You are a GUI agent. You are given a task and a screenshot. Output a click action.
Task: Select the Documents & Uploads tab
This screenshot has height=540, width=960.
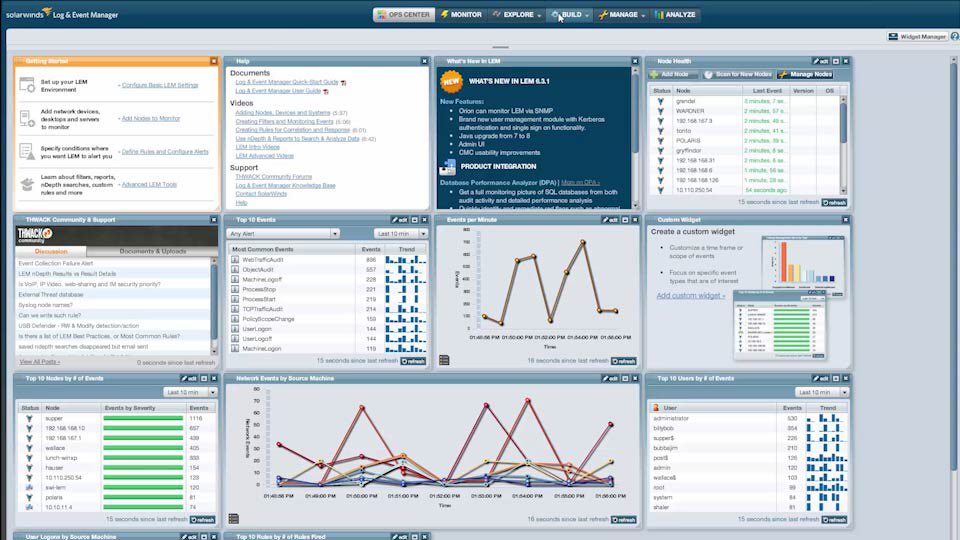coord(152,251)
